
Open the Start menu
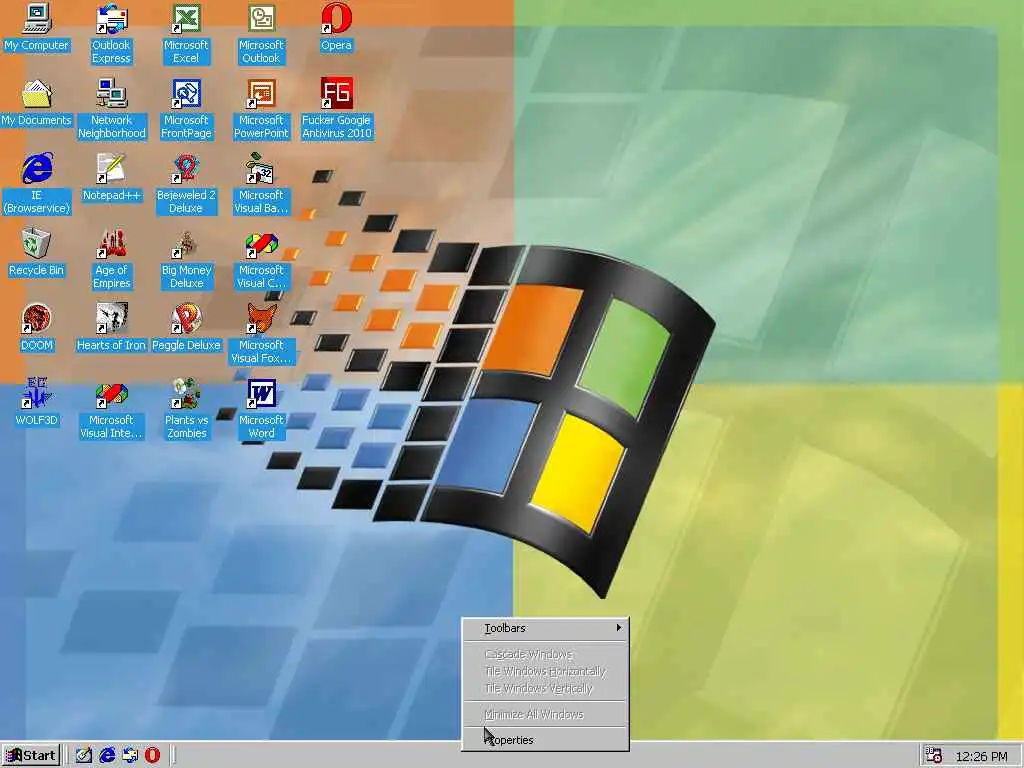tap(31, 756)
